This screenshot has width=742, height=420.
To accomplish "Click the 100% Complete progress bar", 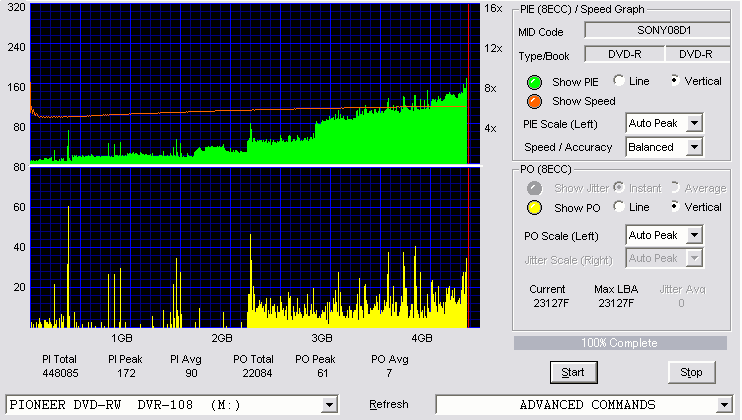I will [620, 343].
